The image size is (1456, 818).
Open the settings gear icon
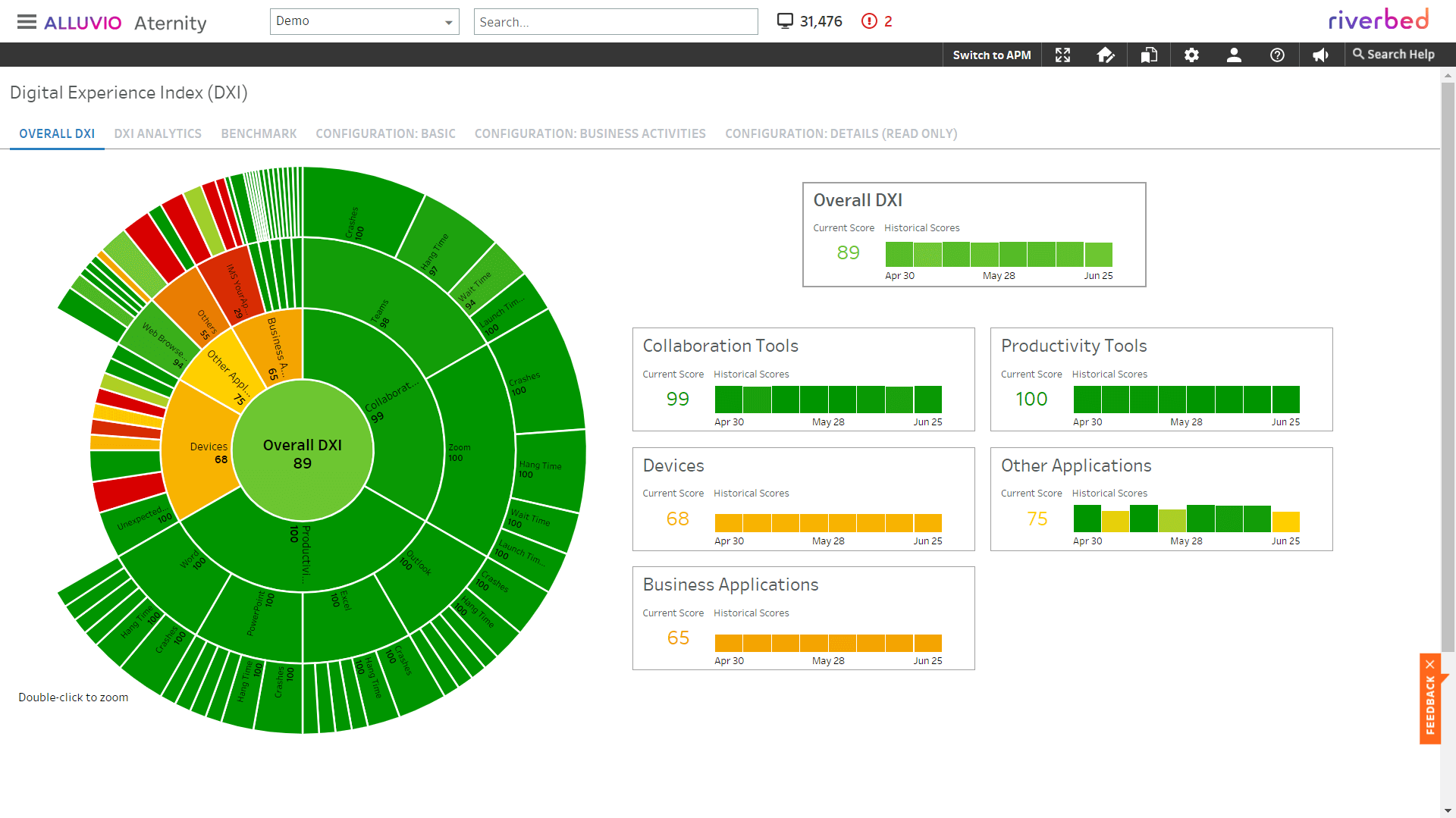[x=1191, y=55]
